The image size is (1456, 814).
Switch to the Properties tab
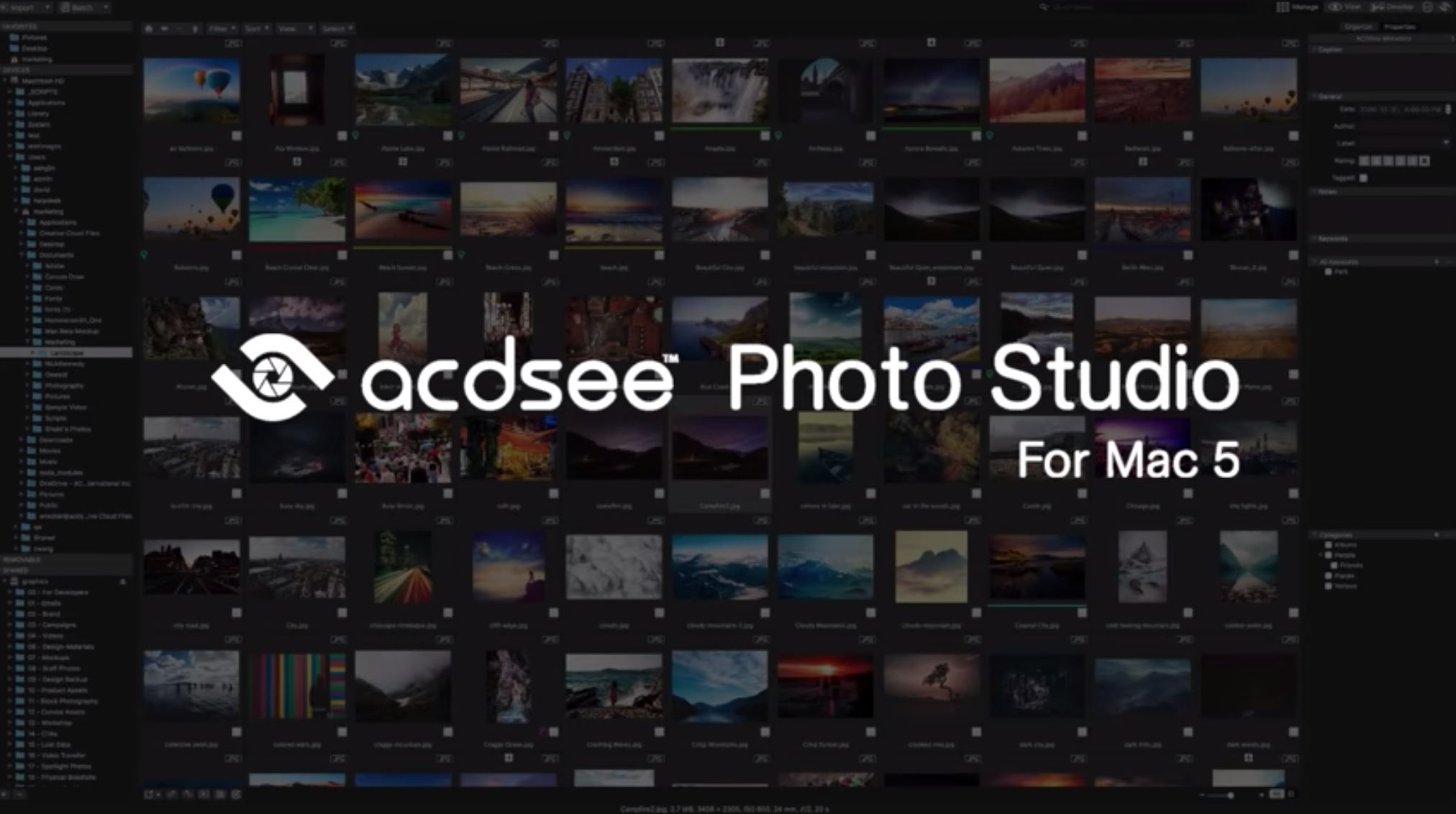tap(1399, 27)
